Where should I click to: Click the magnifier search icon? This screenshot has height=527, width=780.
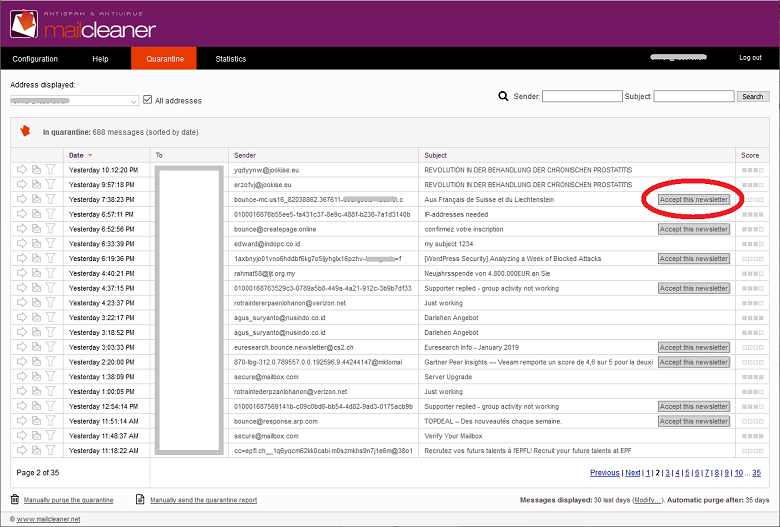click(503, 96)
